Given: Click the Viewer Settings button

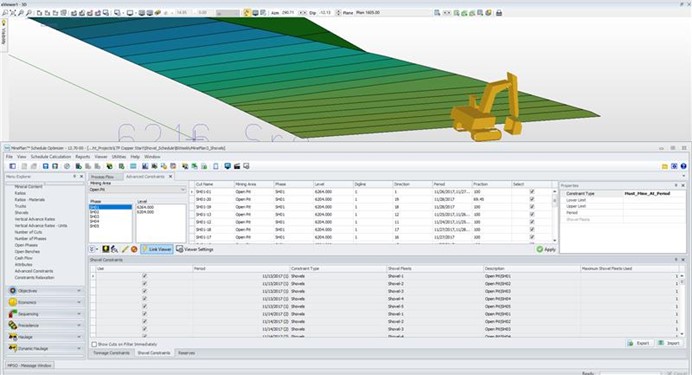Looking at the screenshot, I should click(195, 249).
